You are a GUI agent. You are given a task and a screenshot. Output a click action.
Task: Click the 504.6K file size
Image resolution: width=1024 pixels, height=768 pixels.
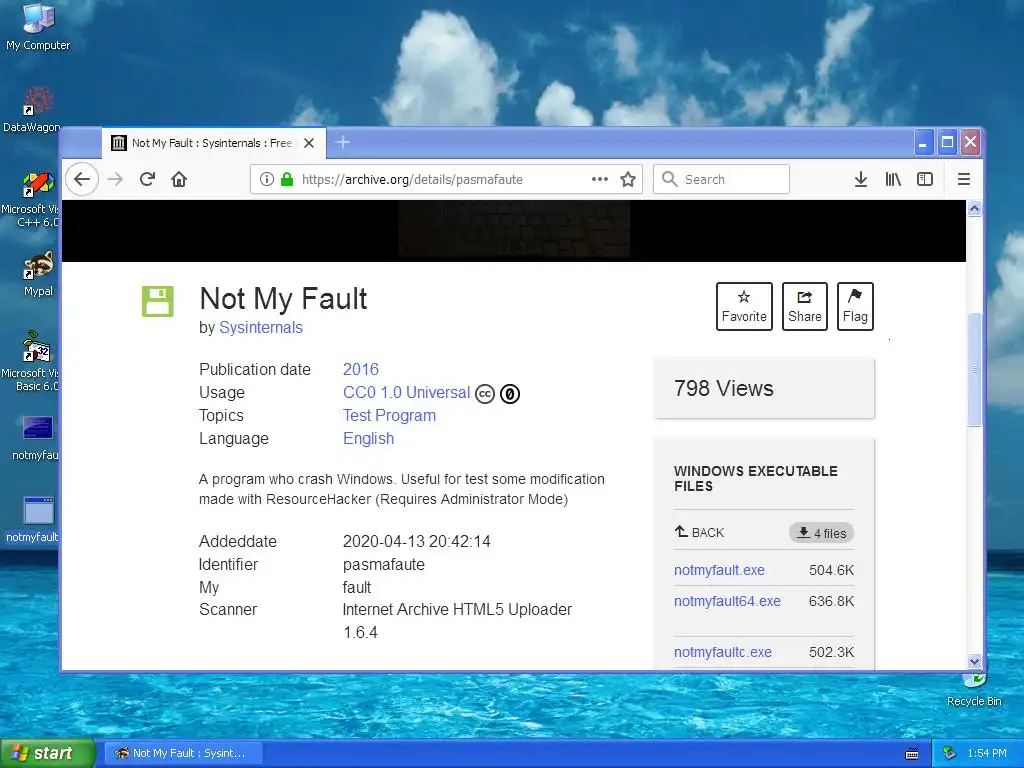pyautogui.click(x=831, y=570)
